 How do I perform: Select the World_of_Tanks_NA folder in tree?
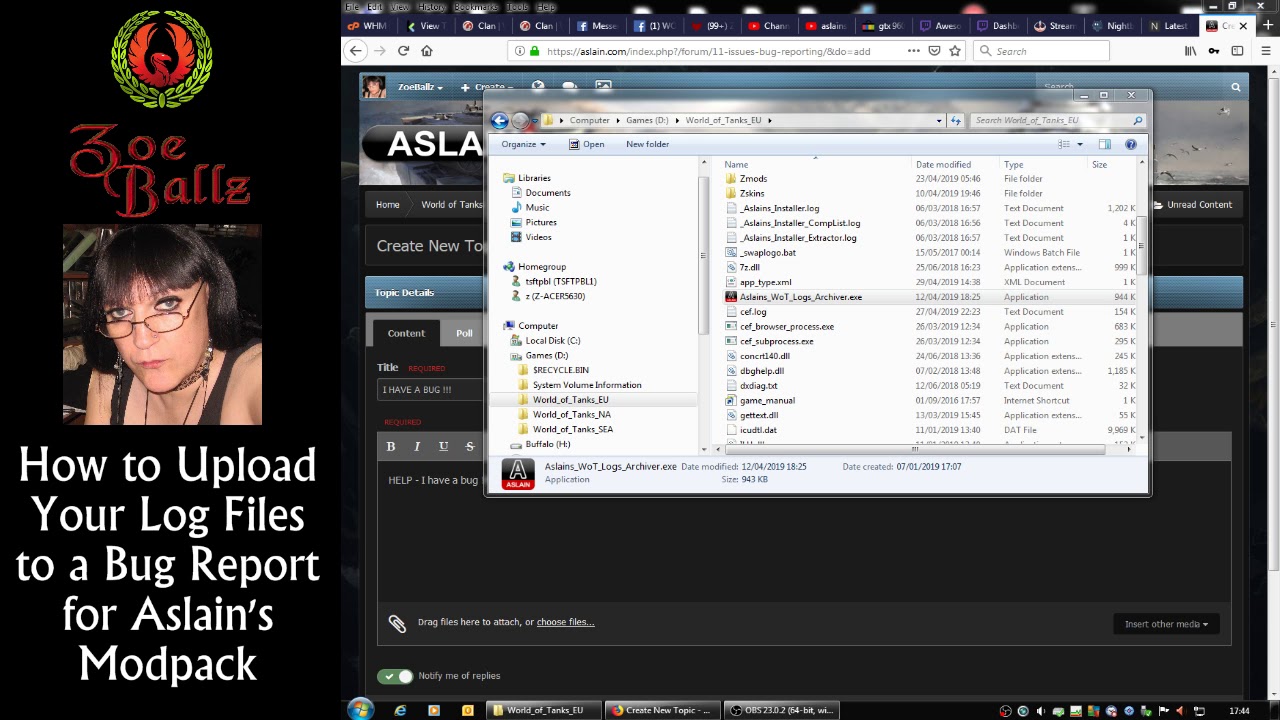pos(571,414)
